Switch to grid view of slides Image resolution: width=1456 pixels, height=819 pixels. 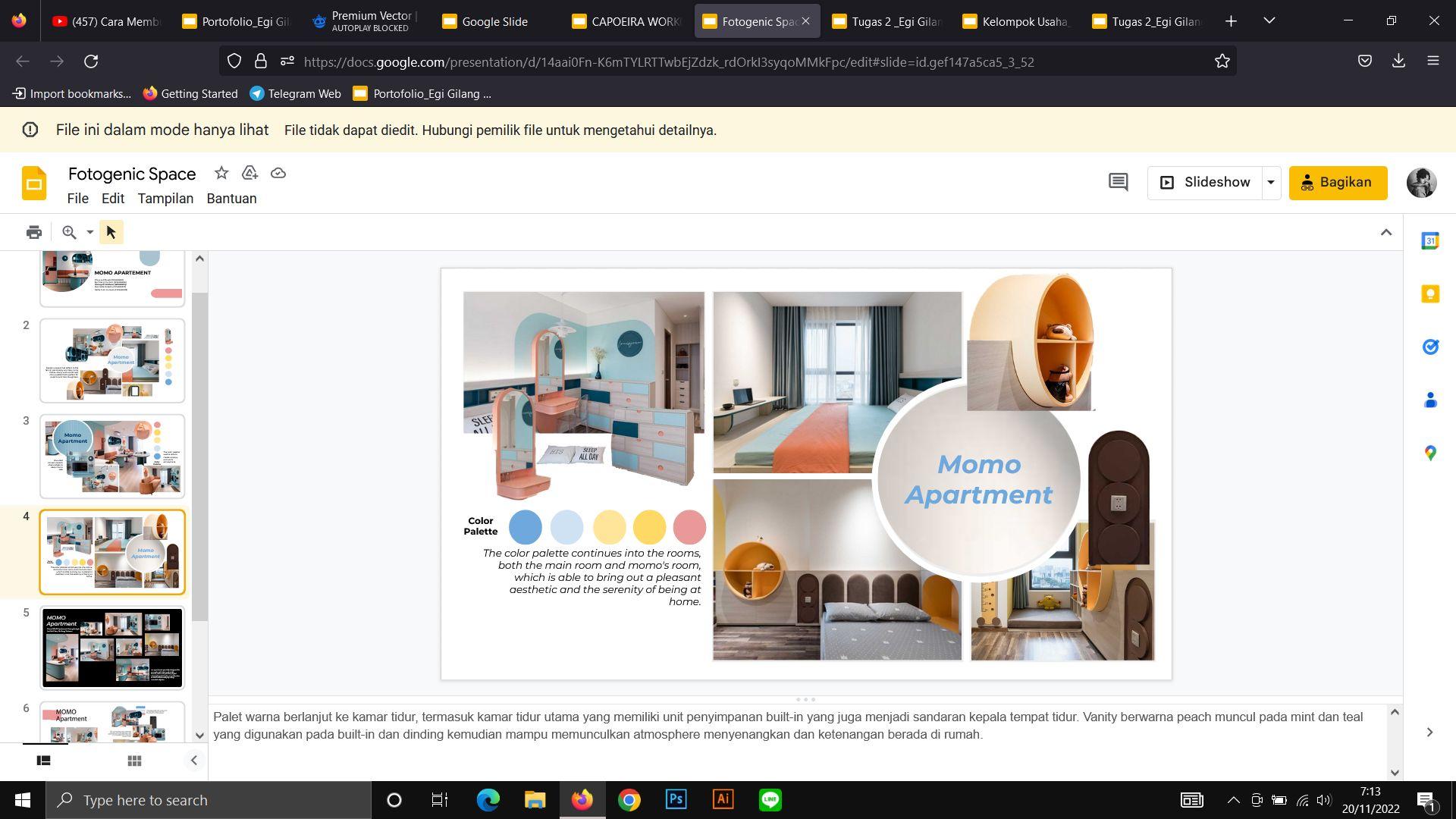coord(134,761)
